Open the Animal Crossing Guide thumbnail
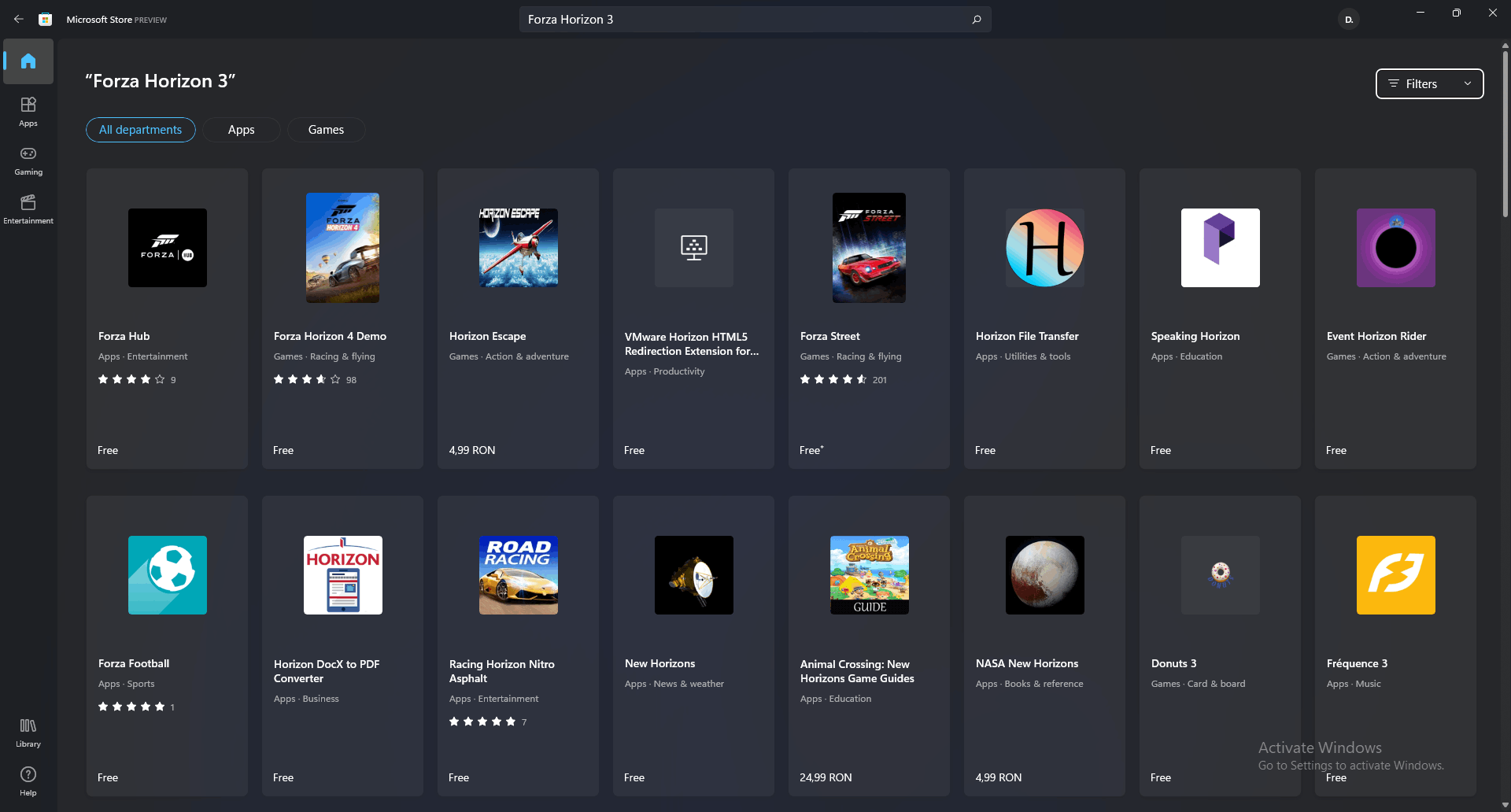 [870, 575]
